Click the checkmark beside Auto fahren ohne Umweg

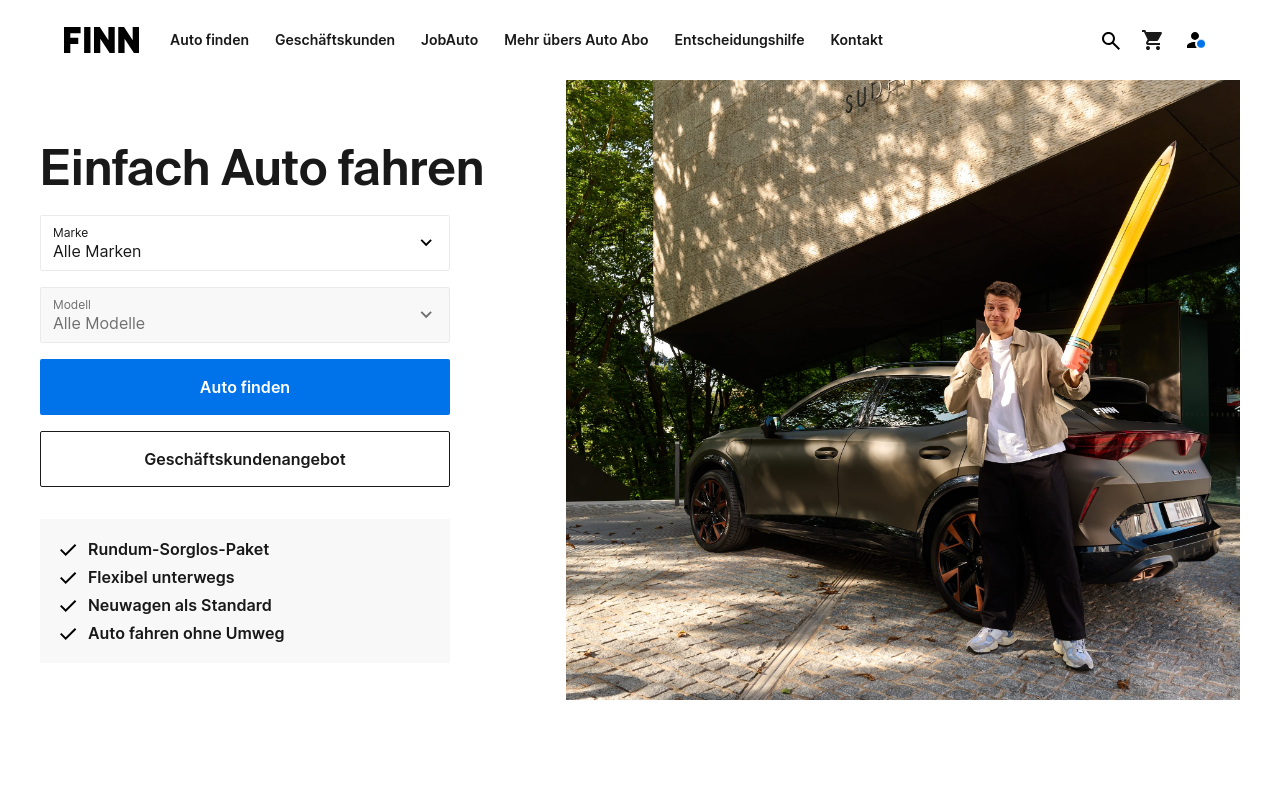coord(68,633)
